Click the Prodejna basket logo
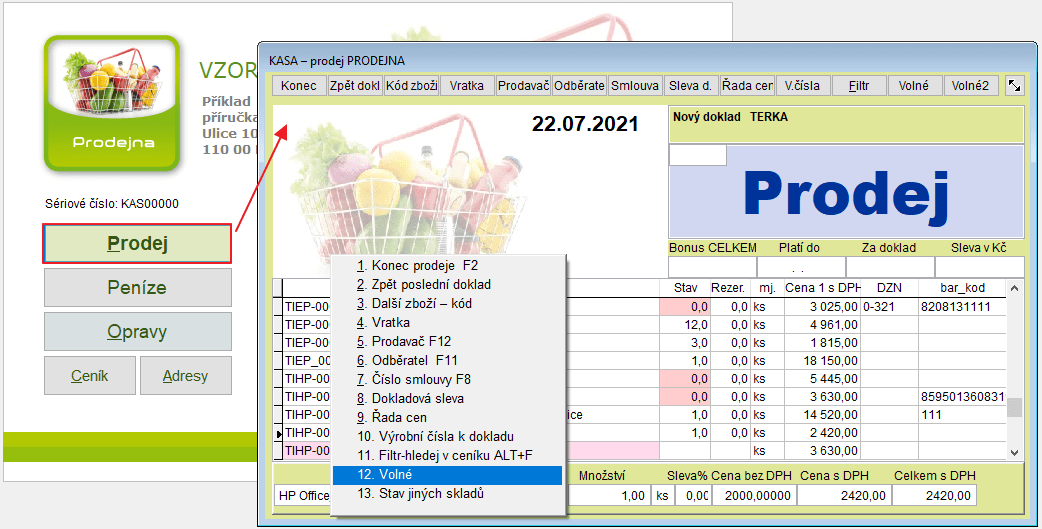1042x529 pixels. click(x=112, y=103)
